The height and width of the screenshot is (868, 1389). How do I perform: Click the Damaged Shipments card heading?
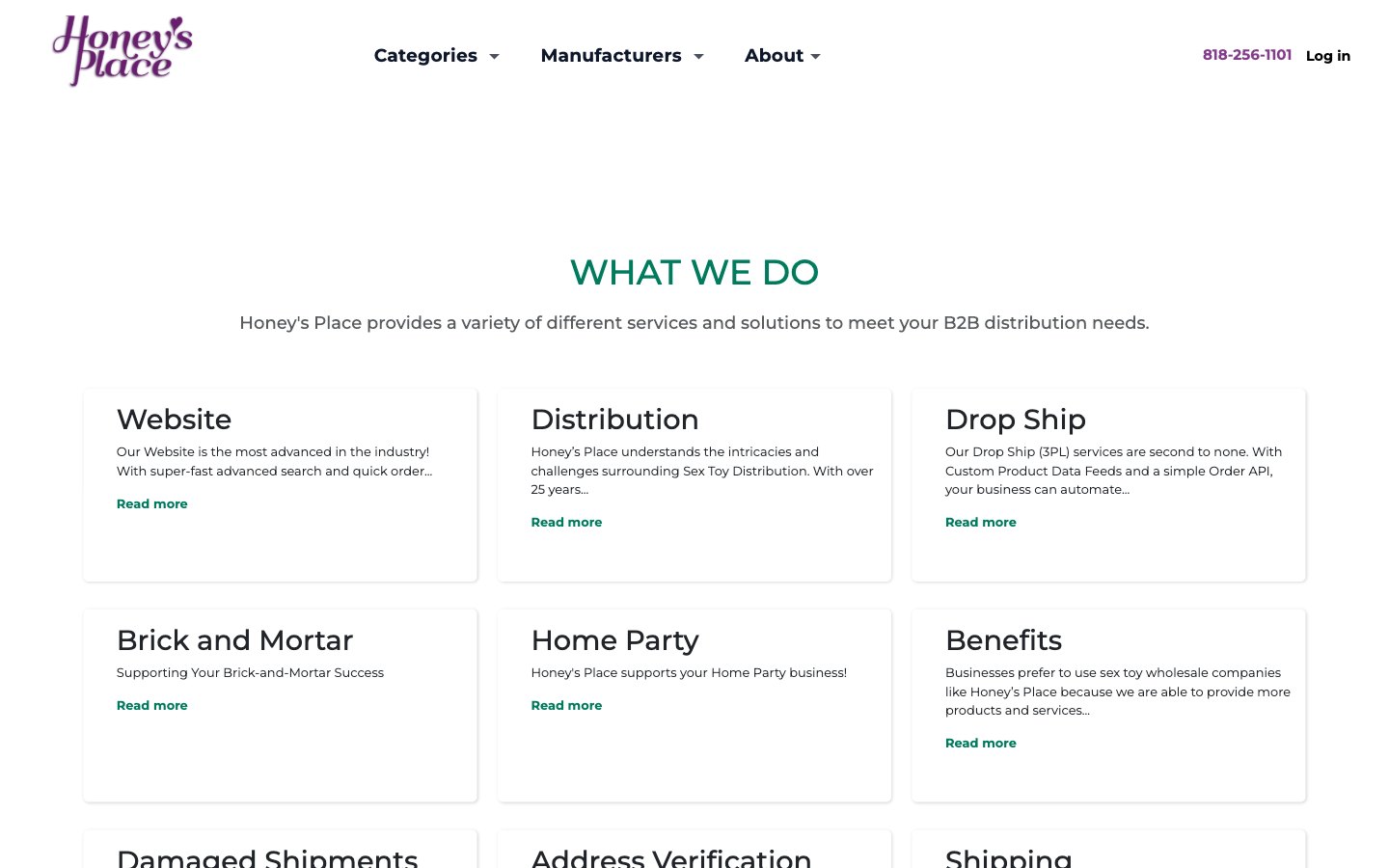click(x=267, y=857)
